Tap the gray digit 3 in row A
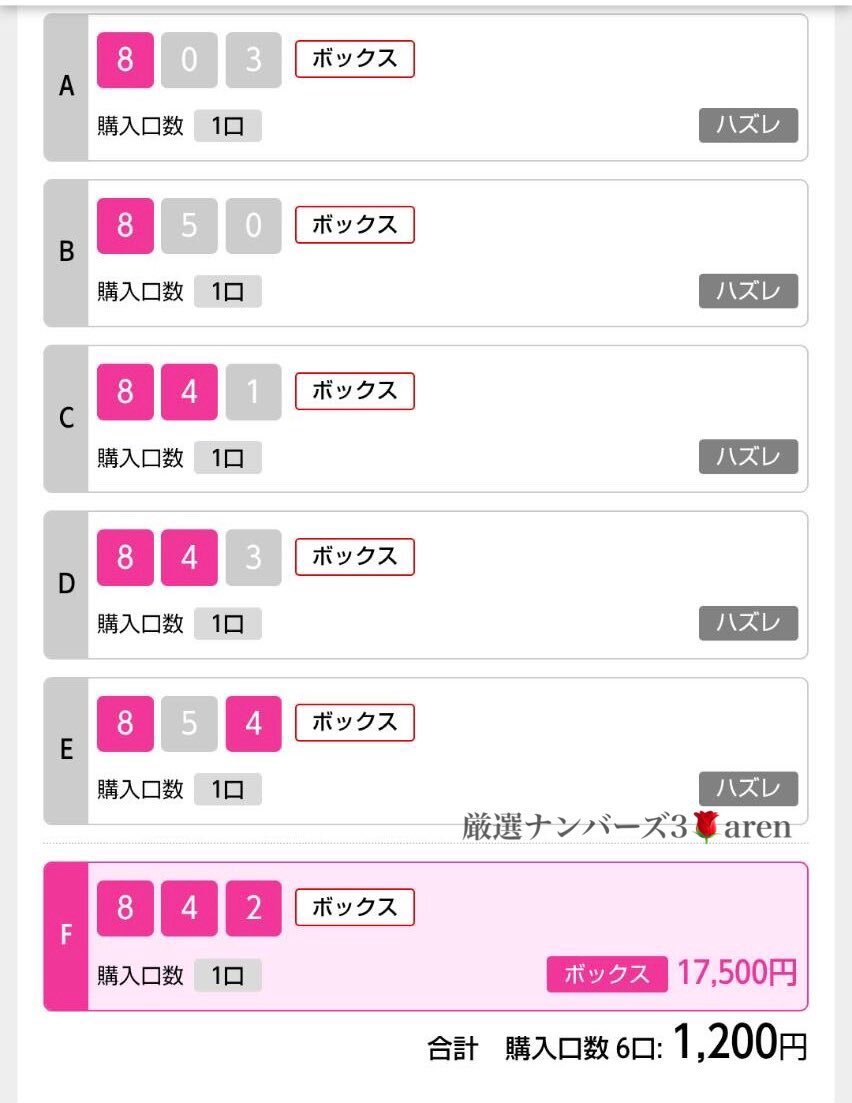This screenshot has height=1103, width=852. pos(253,60)
